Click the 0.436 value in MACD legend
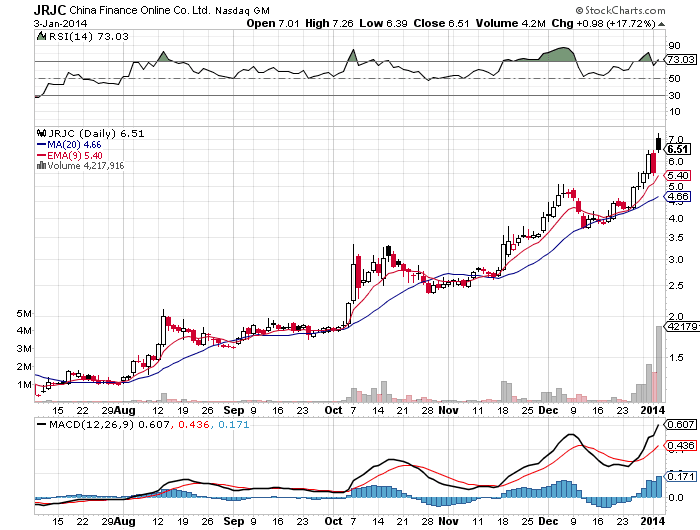 (x=194, y=424)
